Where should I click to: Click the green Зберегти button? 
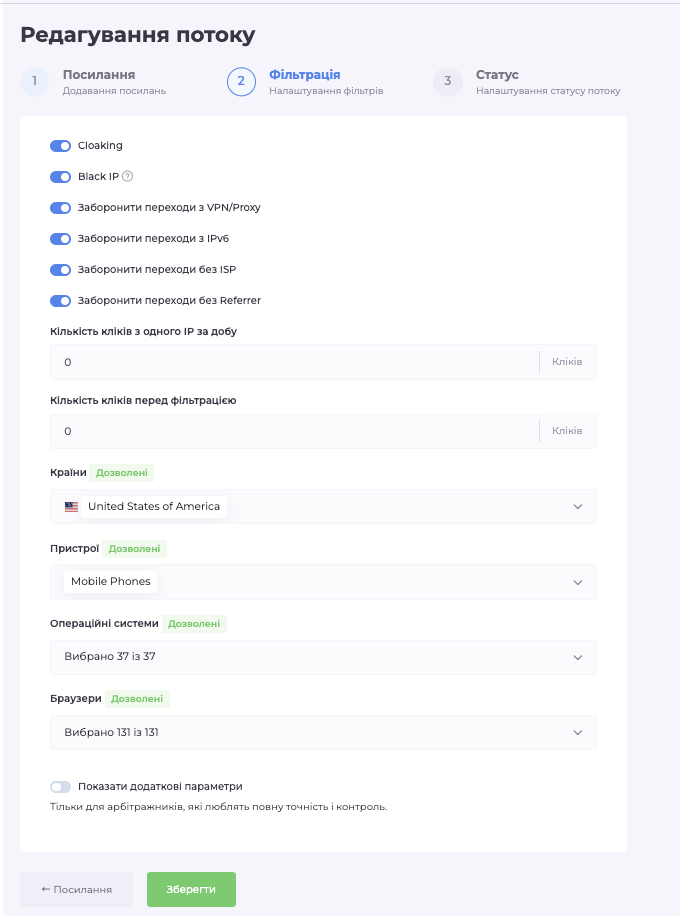(x=191, y=889)
